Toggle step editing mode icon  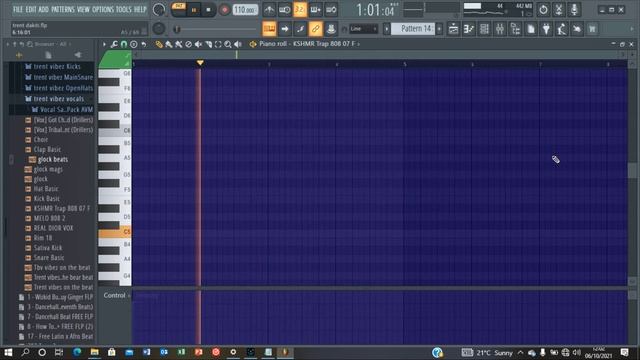pos(300,29)
